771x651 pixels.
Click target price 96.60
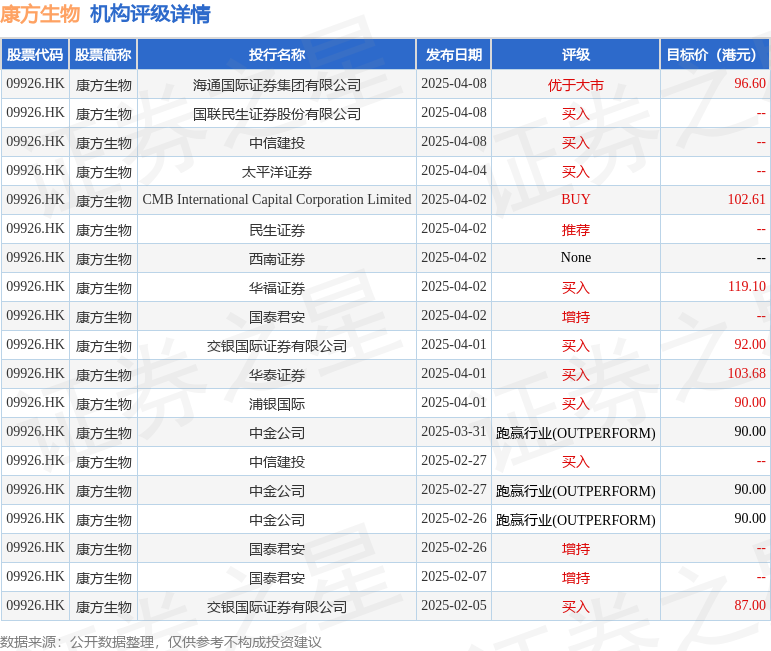(x=750, y=84)
